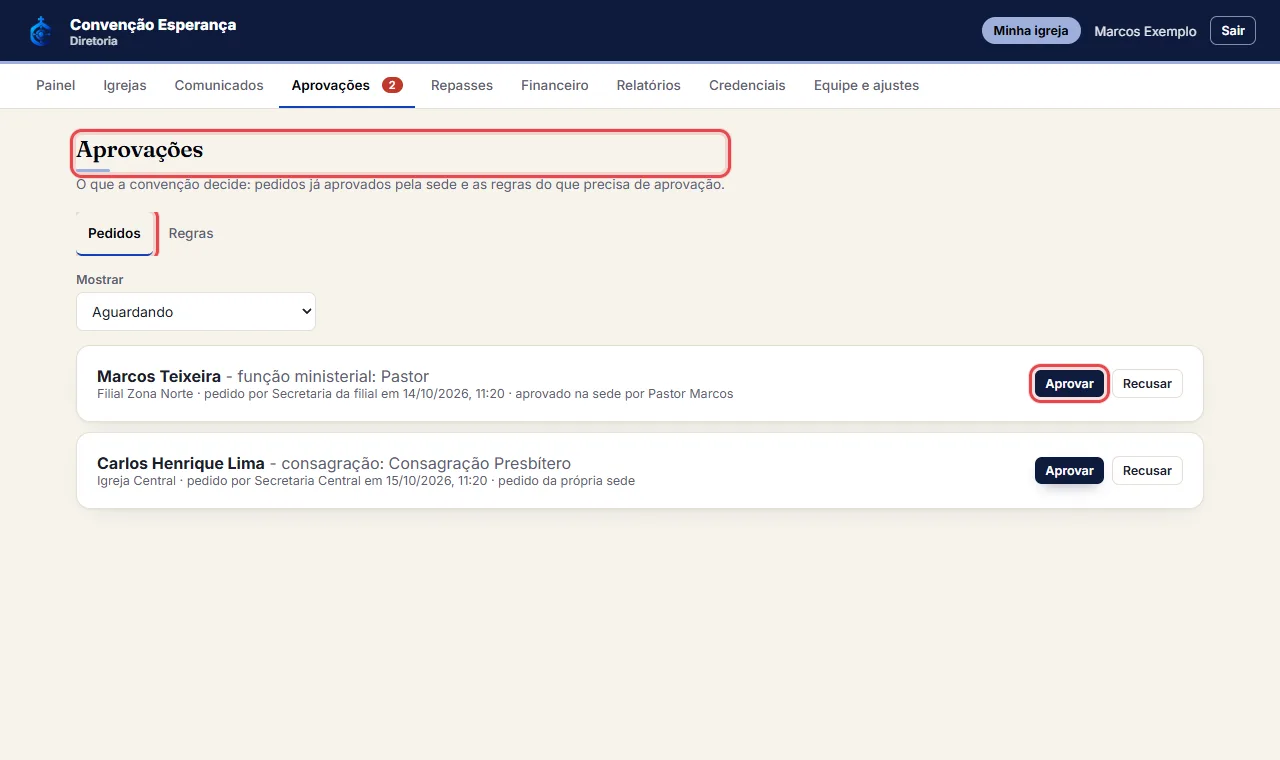Select the Pedidos sub-tab
This screenshot has height=760, width=1280.
click(x=115, y=233)
